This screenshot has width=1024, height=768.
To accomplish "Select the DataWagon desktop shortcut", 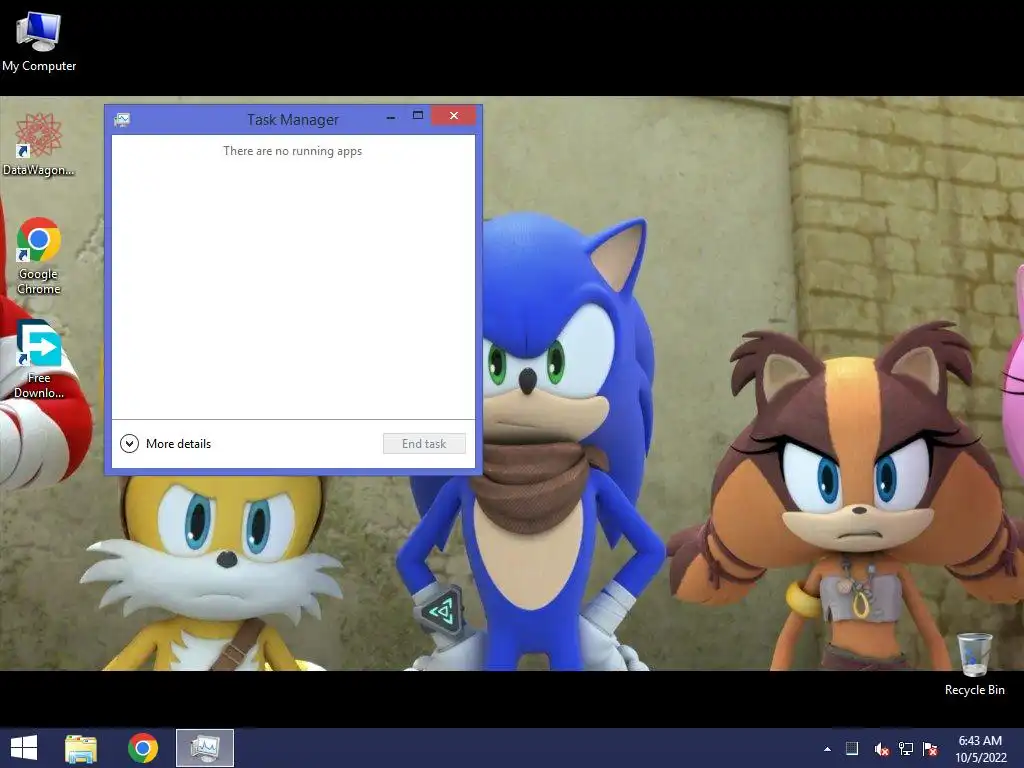I will click(x=39, y=144).
